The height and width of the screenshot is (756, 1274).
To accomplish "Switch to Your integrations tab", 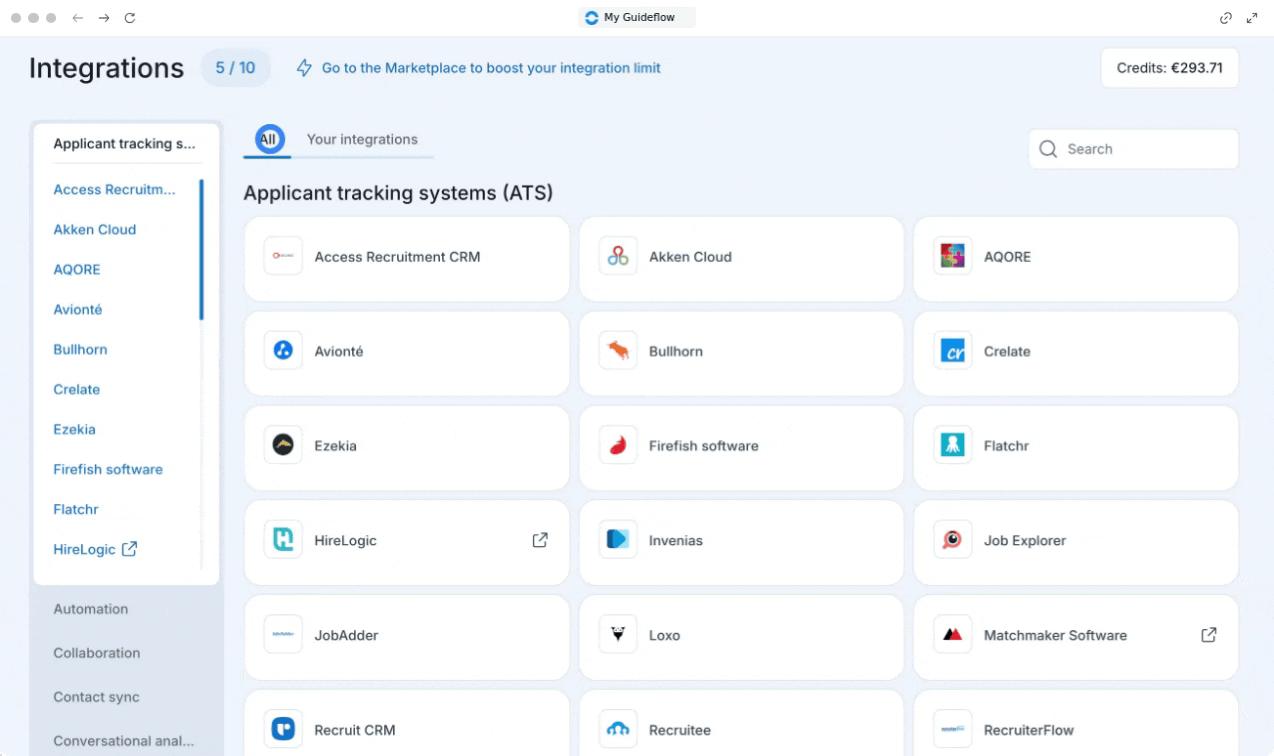I will coord(362,140).
